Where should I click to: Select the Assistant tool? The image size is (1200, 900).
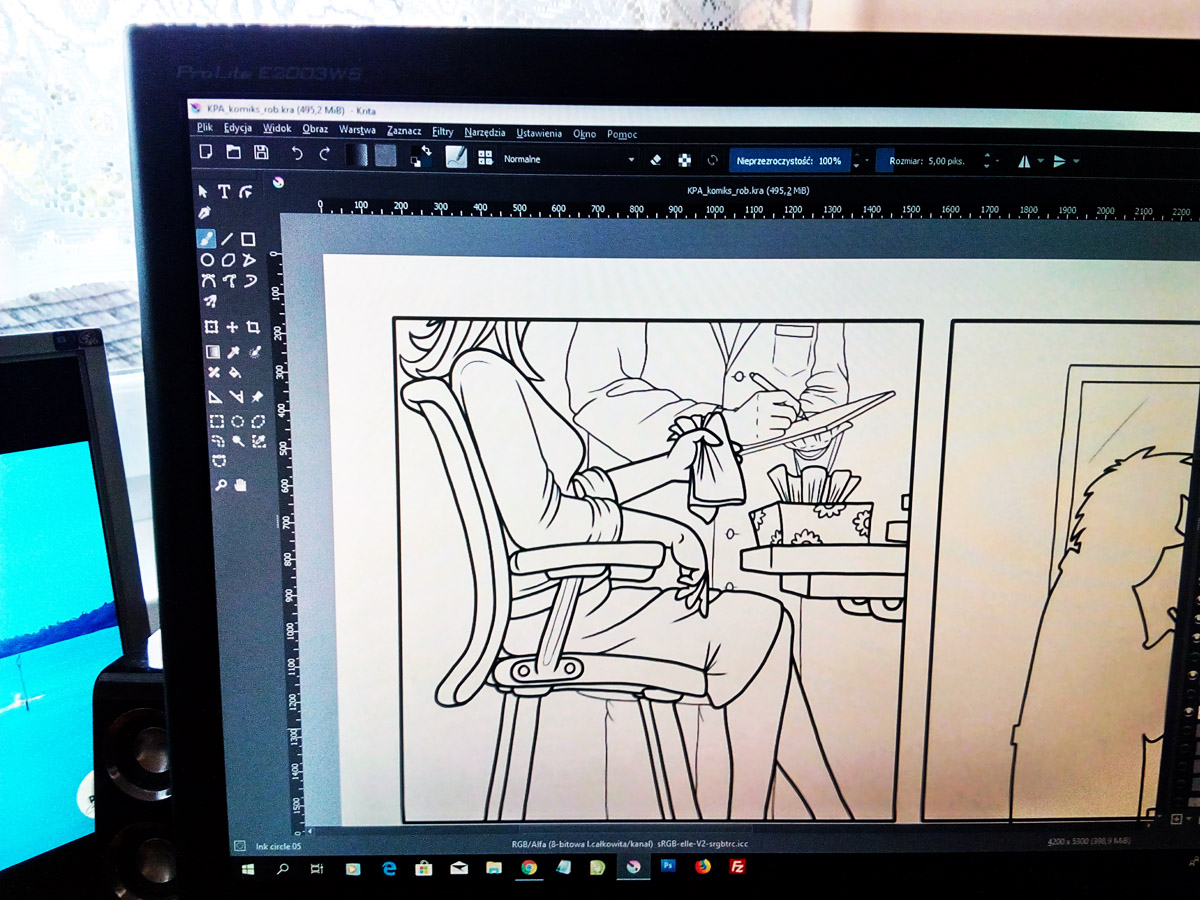click(x=215, y=397)
